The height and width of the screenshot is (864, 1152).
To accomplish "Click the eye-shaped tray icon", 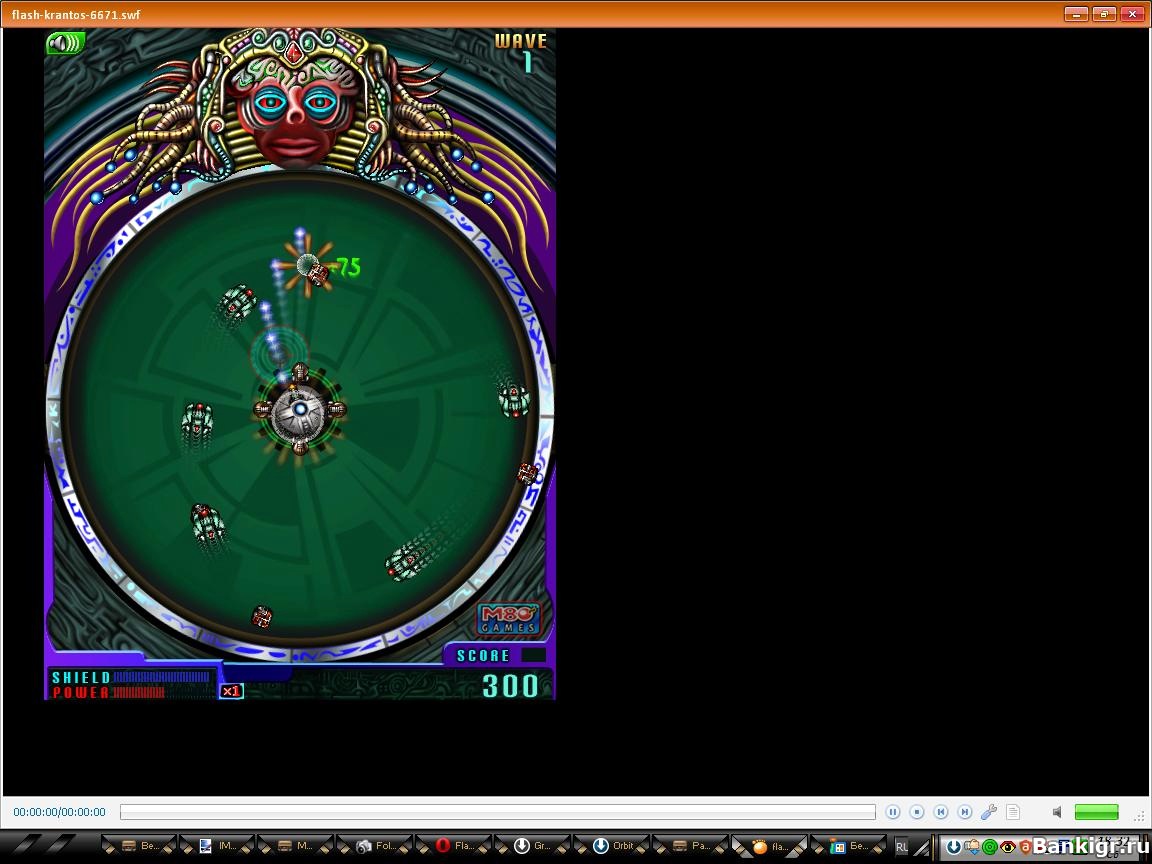I will pos(1007,846).
